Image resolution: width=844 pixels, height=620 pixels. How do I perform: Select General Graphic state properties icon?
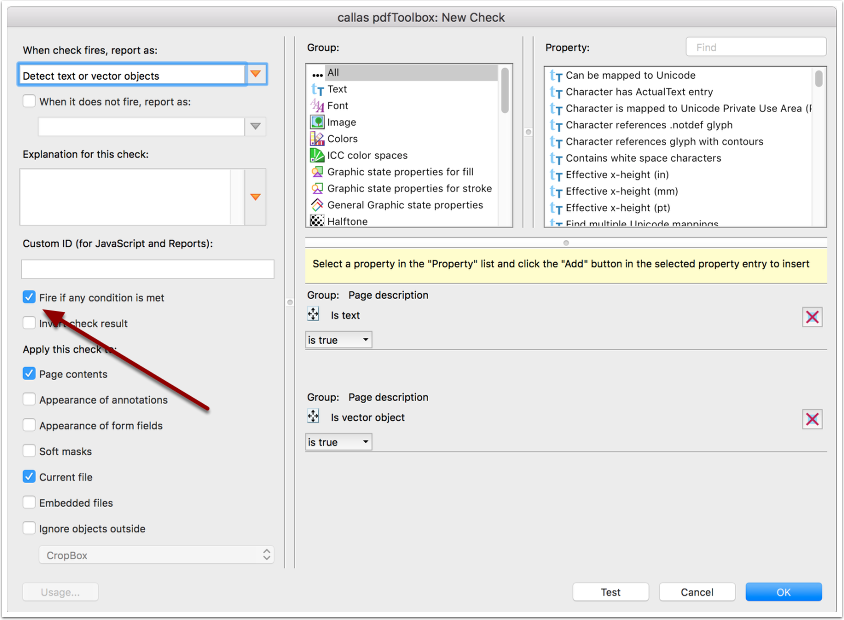pos(318,205)
